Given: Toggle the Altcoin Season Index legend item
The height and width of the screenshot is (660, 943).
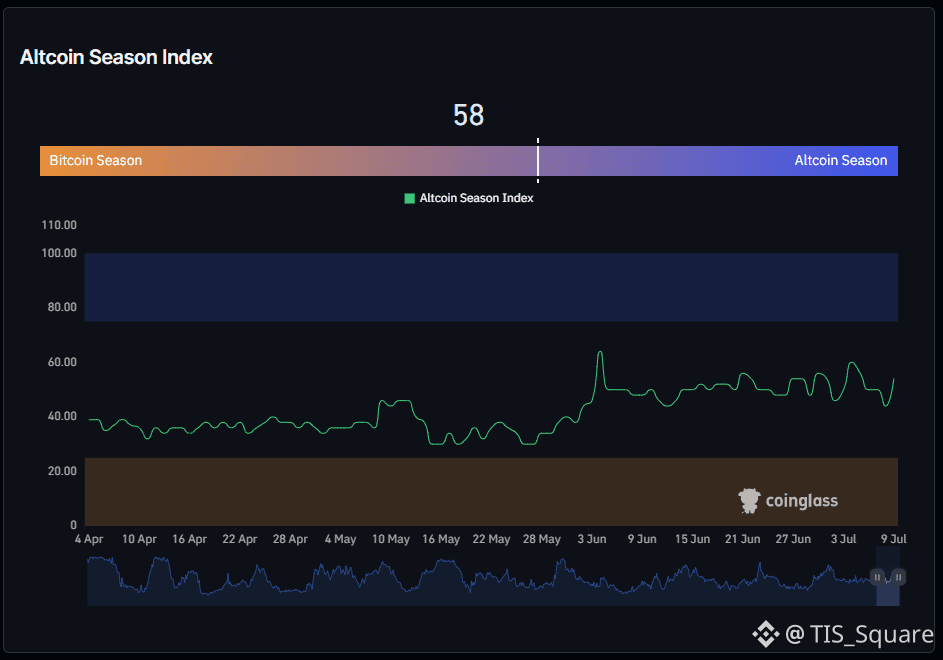Looking at the screenshot, I should point(469,198).
